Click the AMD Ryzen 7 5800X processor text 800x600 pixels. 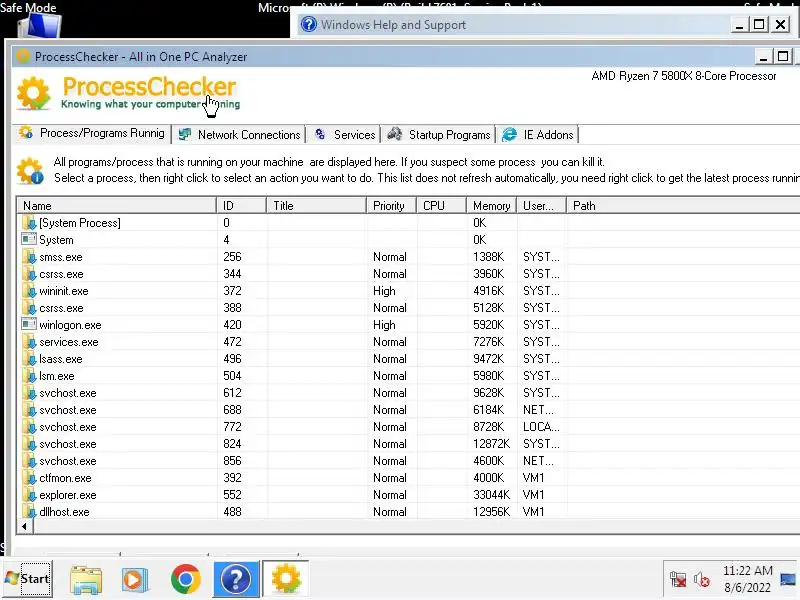coord(684,76)
